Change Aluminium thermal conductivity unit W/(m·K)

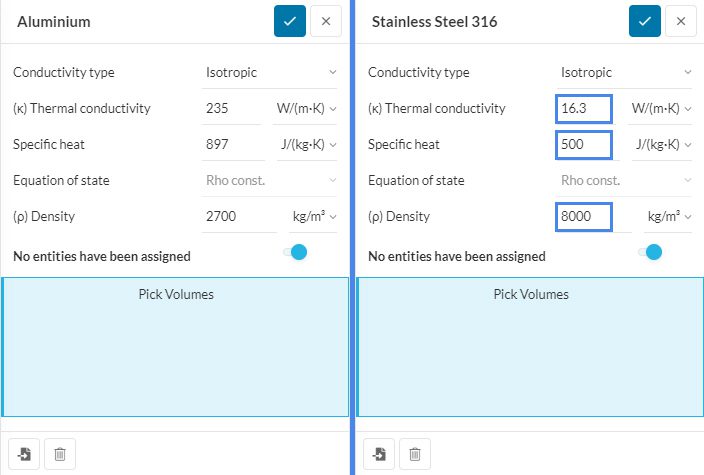[x=306, y=108]
